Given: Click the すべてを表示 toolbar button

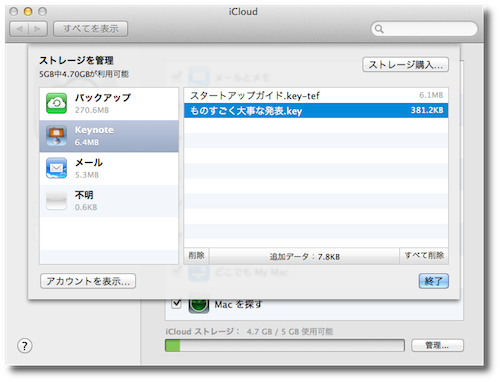Looking at the screenshot, I should [91, 29].
